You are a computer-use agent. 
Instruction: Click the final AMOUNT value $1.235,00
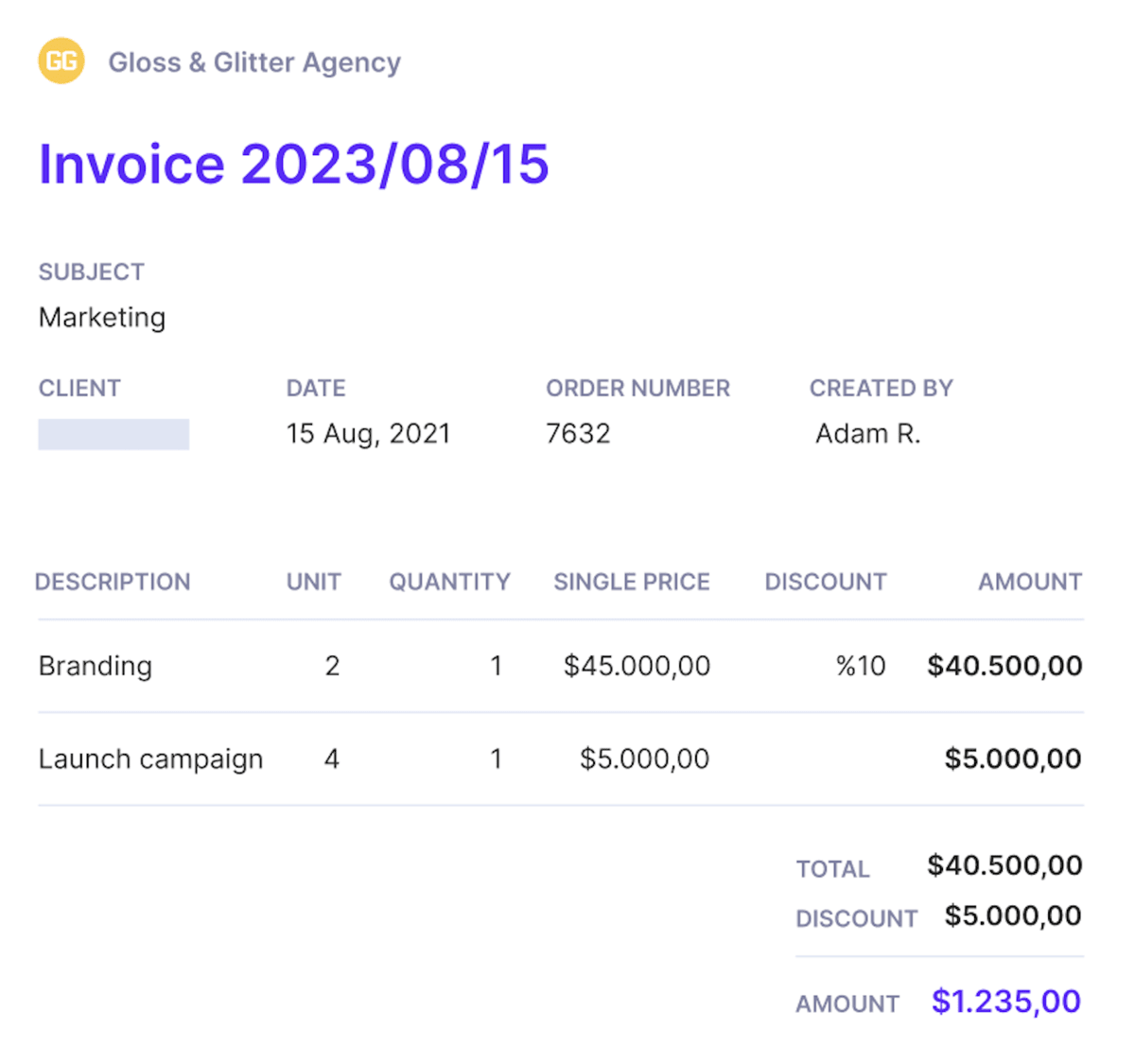pyautogui.click(x=1005, y=1001)
